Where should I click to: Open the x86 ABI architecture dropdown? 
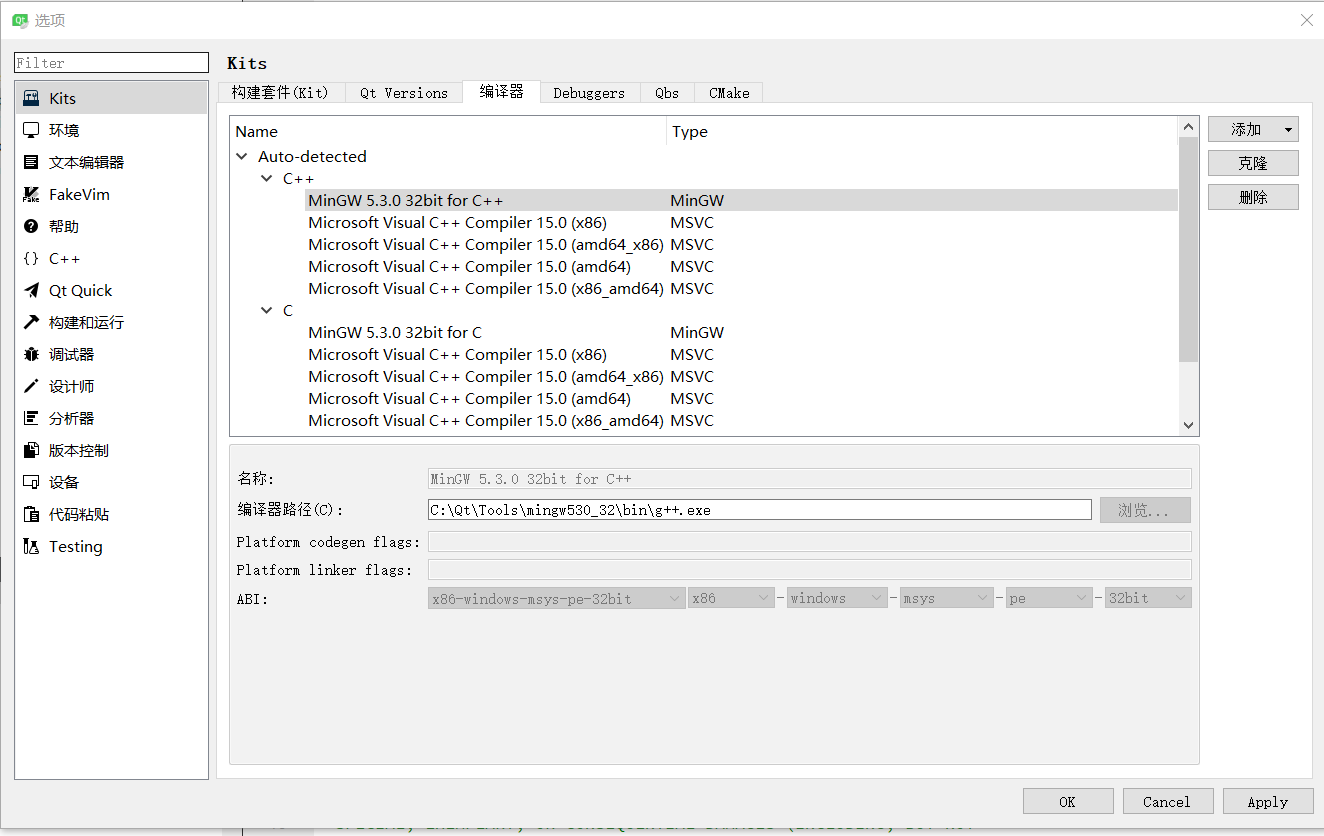click(x=731, y=597)
